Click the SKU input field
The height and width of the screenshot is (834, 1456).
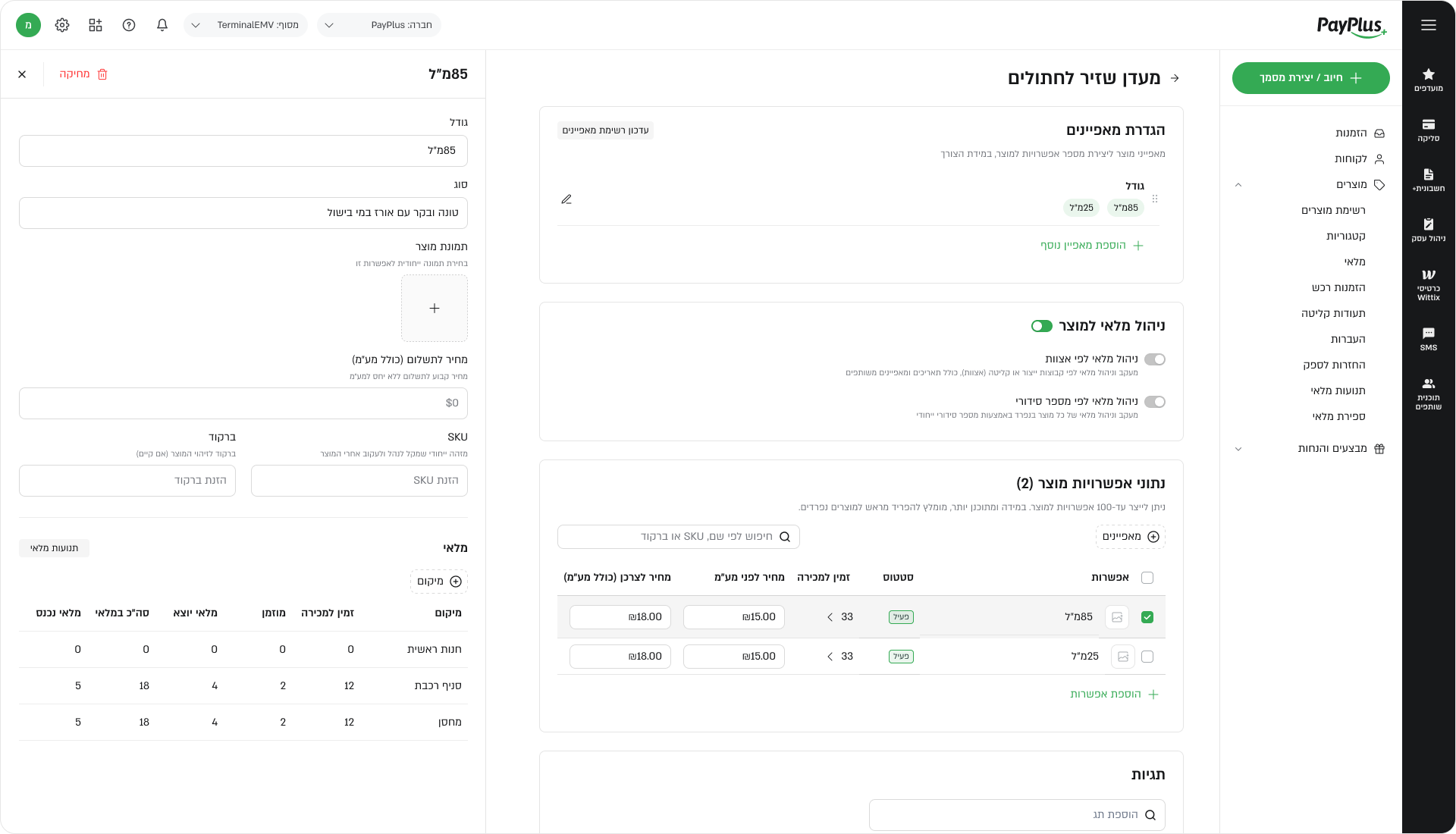pyautogui.click(x=359, y=481)
